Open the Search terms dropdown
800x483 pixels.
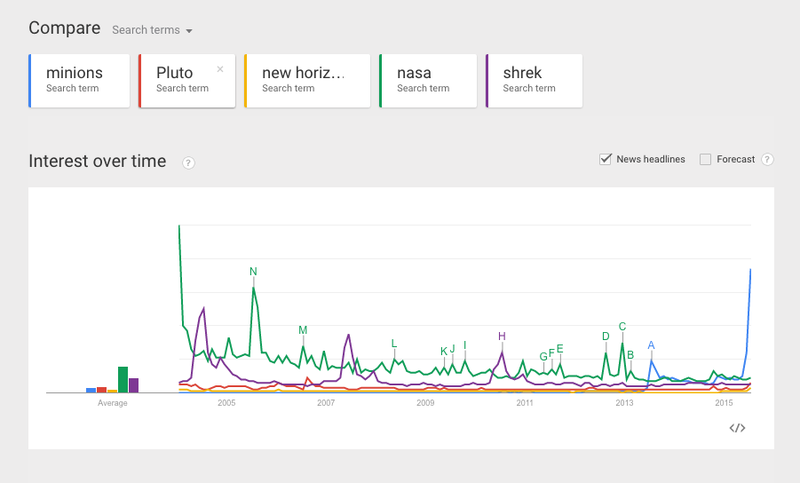point(151,30)
